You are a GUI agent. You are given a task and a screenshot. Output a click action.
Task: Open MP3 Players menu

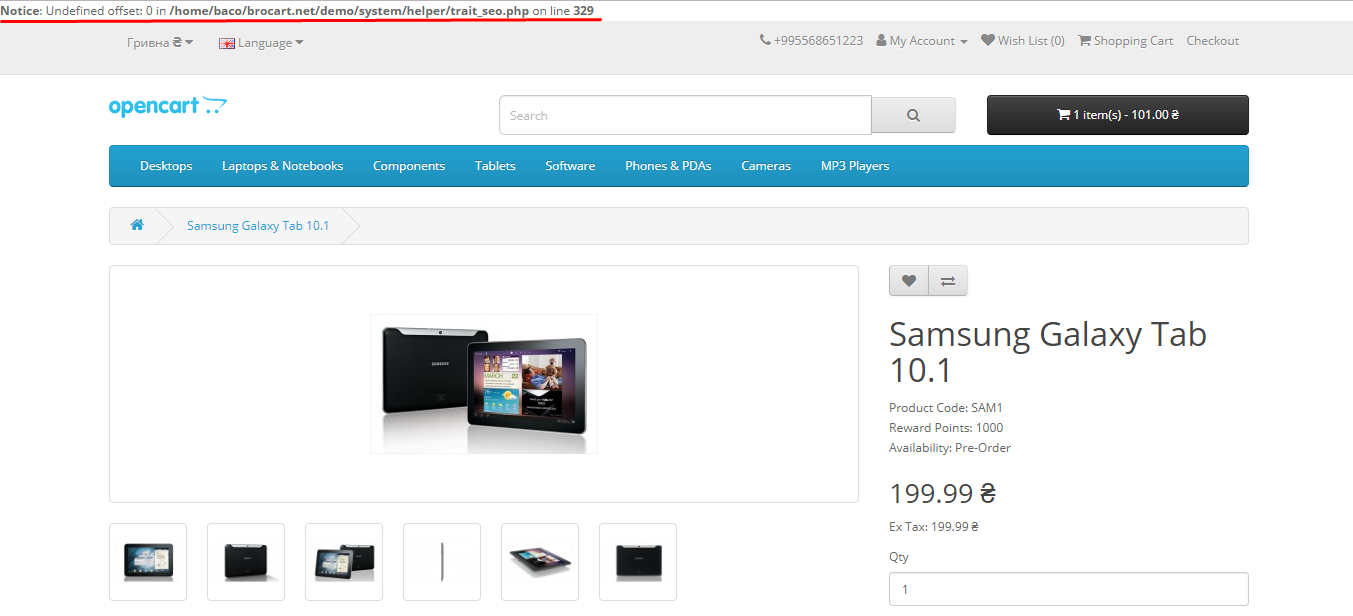pyautogui.click(x=855, y=166)
